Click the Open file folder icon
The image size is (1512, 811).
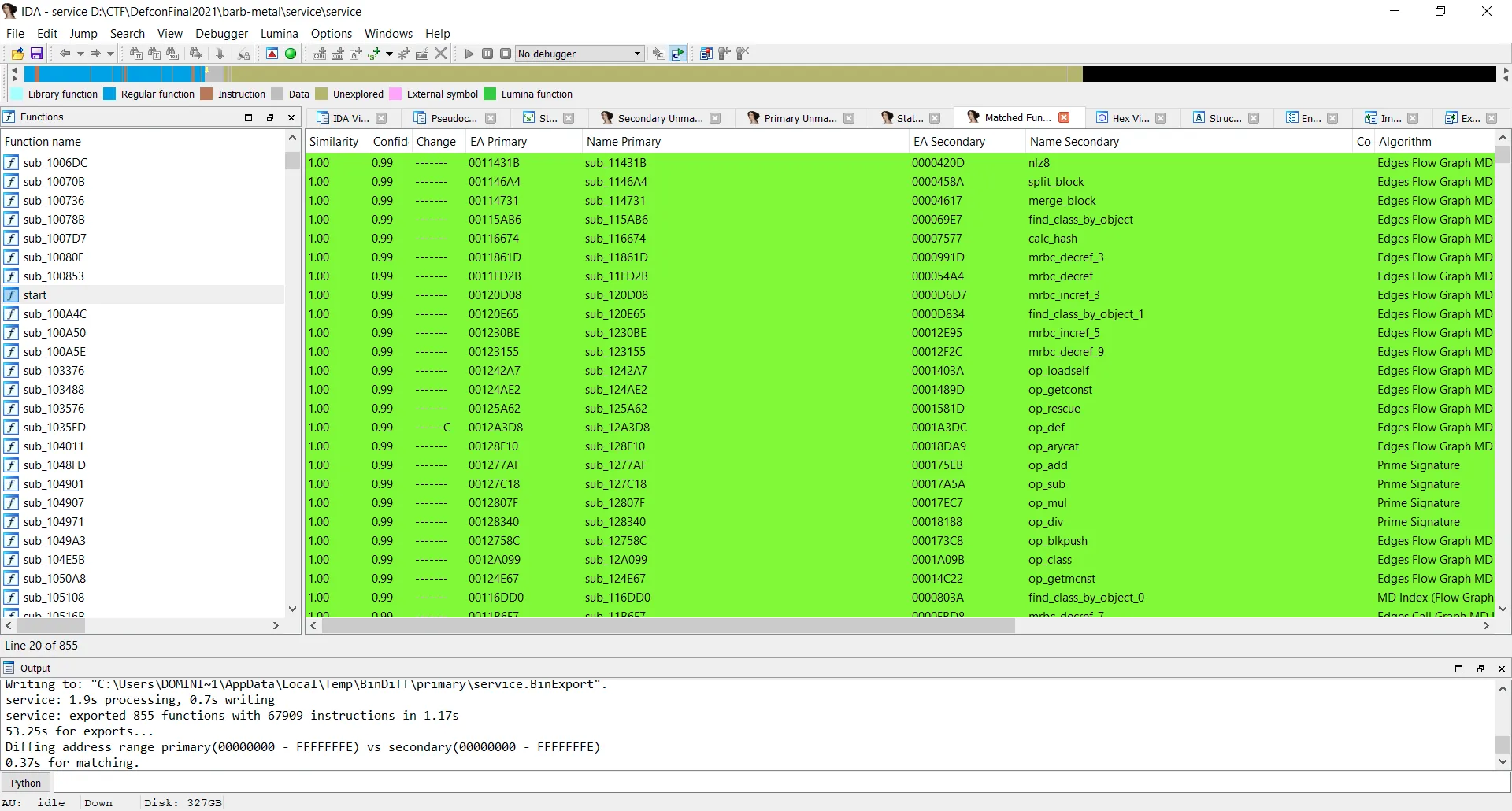(x=18, y=54)
